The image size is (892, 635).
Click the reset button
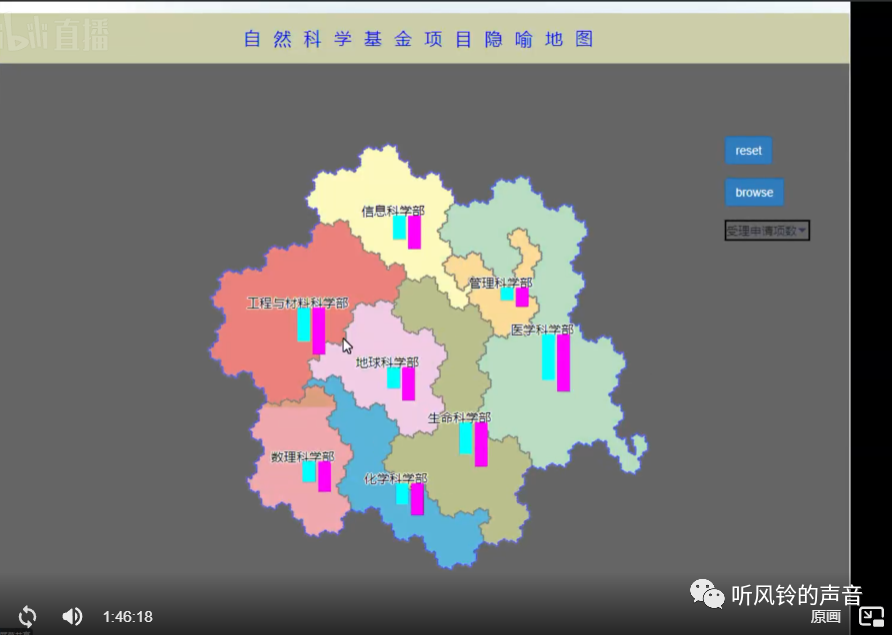click(748, 150)
